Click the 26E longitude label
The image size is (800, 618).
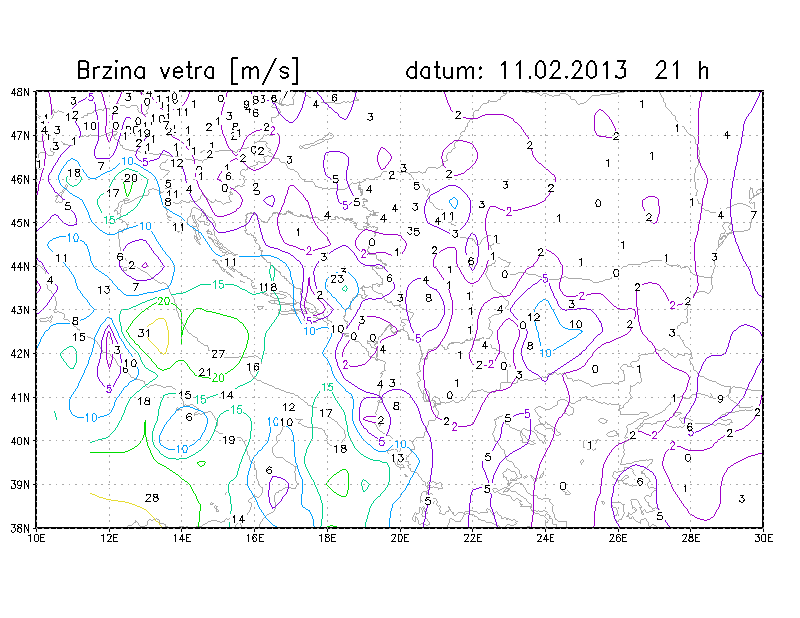618,538
